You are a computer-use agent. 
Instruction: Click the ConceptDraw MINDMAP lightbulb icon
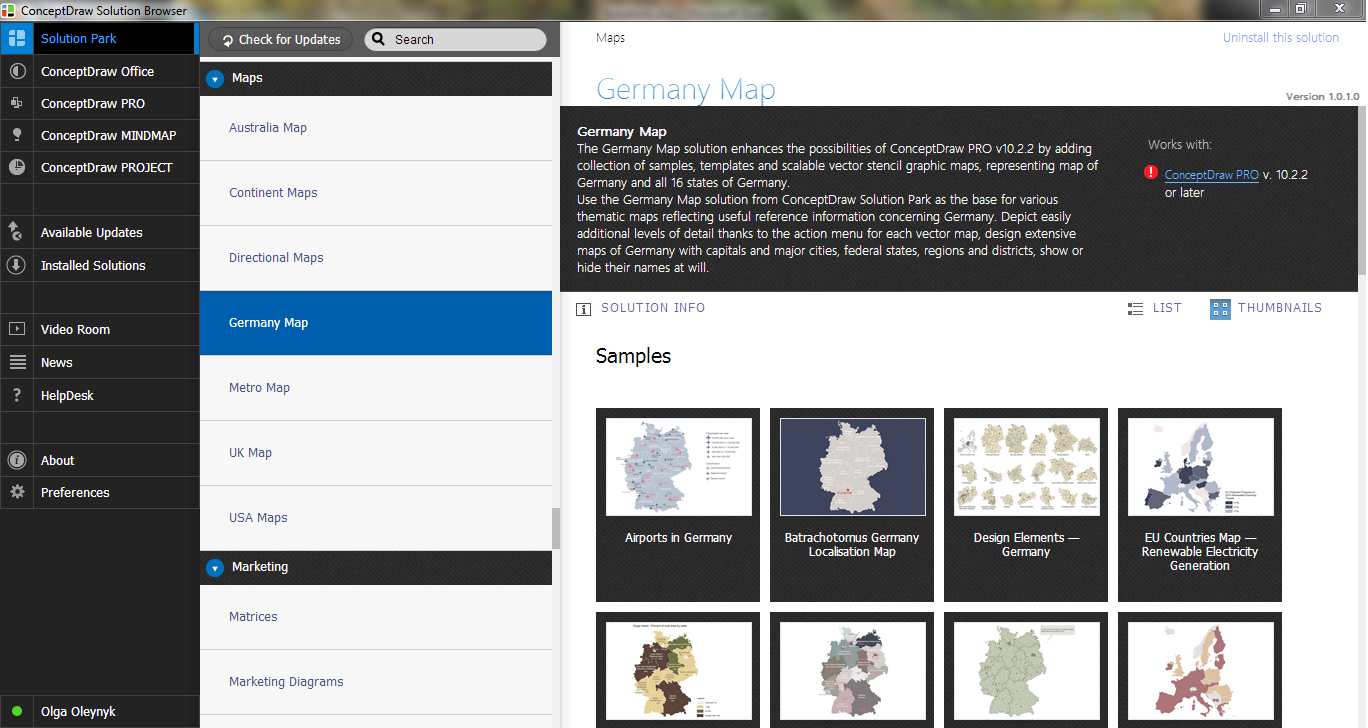click(x=16, y=135)
